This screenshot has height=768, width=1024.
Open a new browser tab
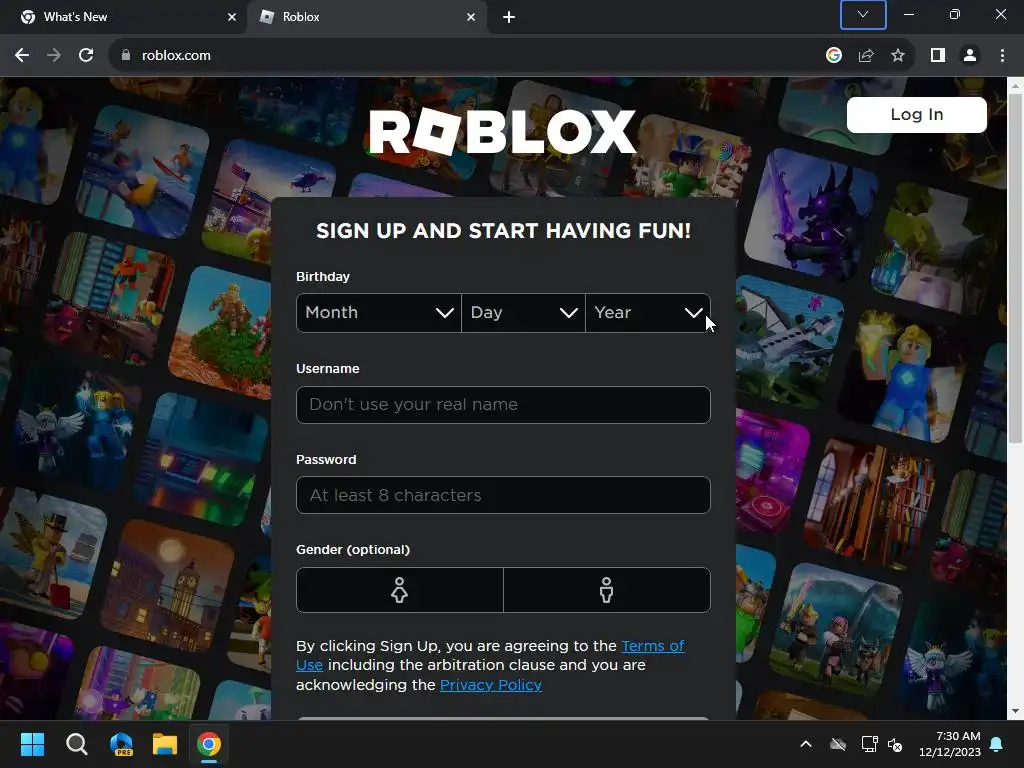[509, 17]
